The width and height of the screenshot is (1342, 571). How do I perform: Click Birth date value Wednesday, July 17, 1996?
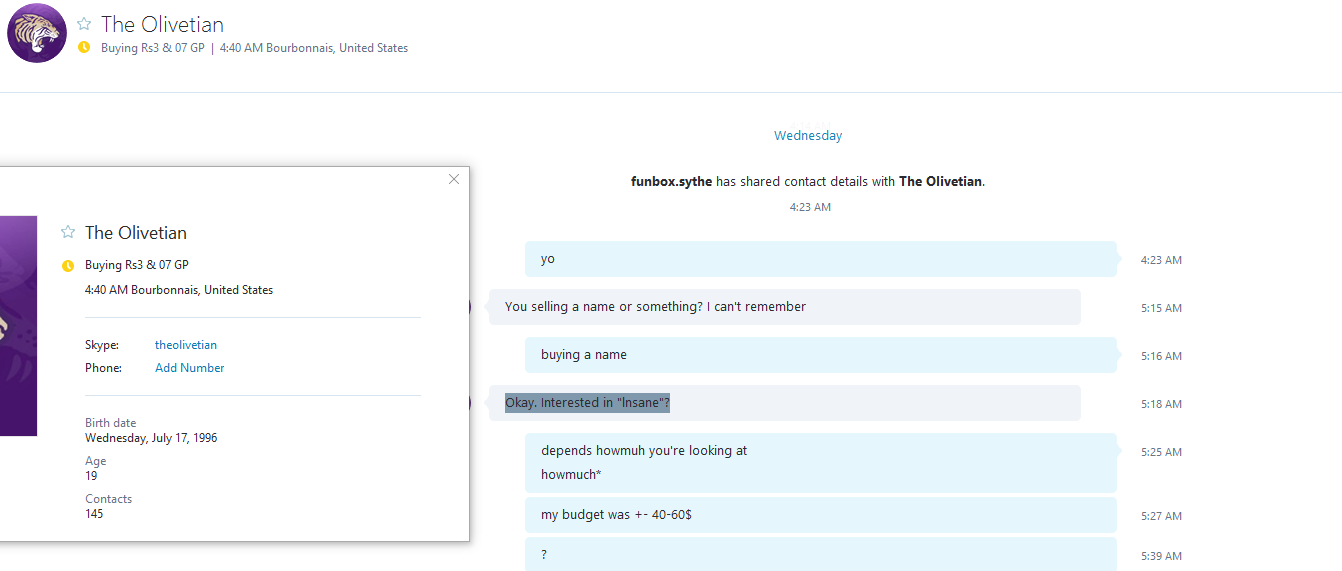pyautogui.click(x=151, y=438)
